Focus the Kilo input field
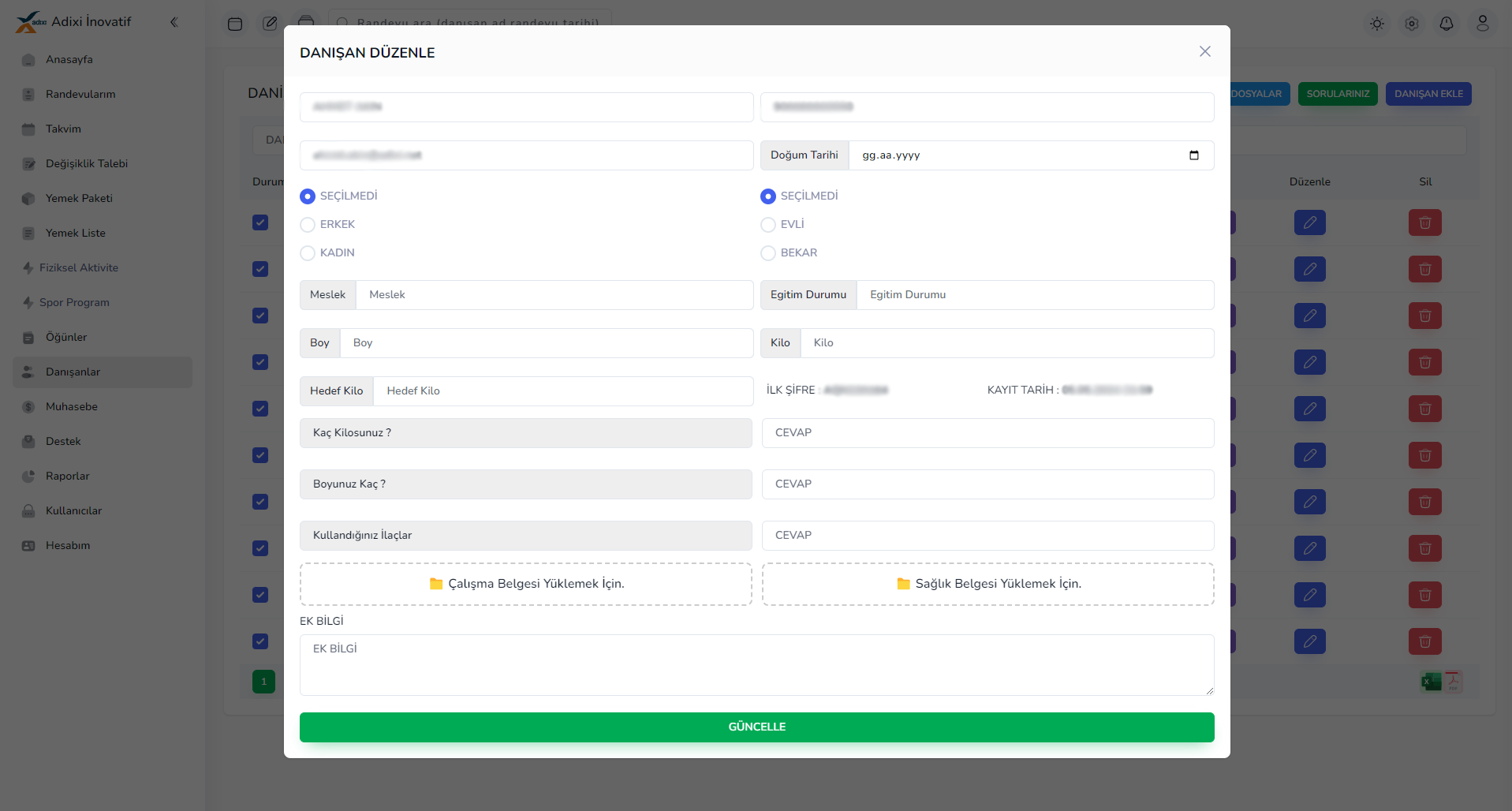The image size is (1512, 811). 1007,343
